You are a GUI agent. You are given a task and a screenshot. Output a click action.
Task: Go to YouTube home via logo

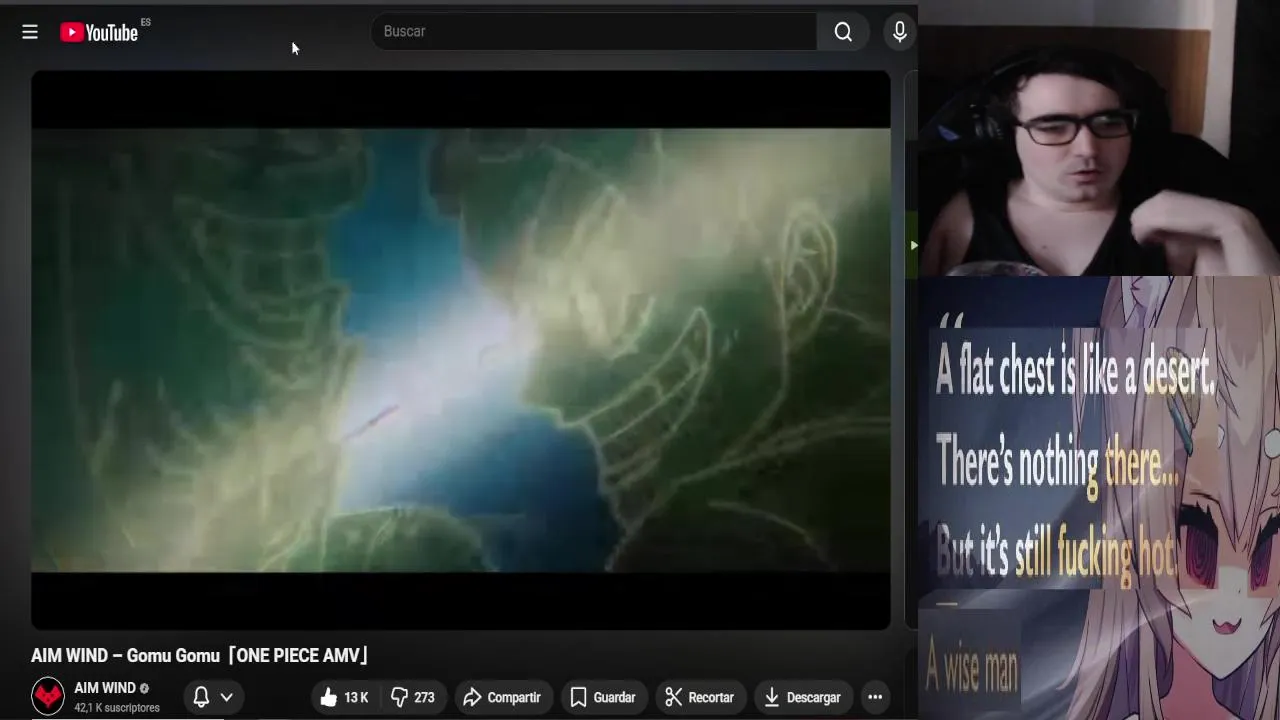pyautogui.click(x=99, y=33)
